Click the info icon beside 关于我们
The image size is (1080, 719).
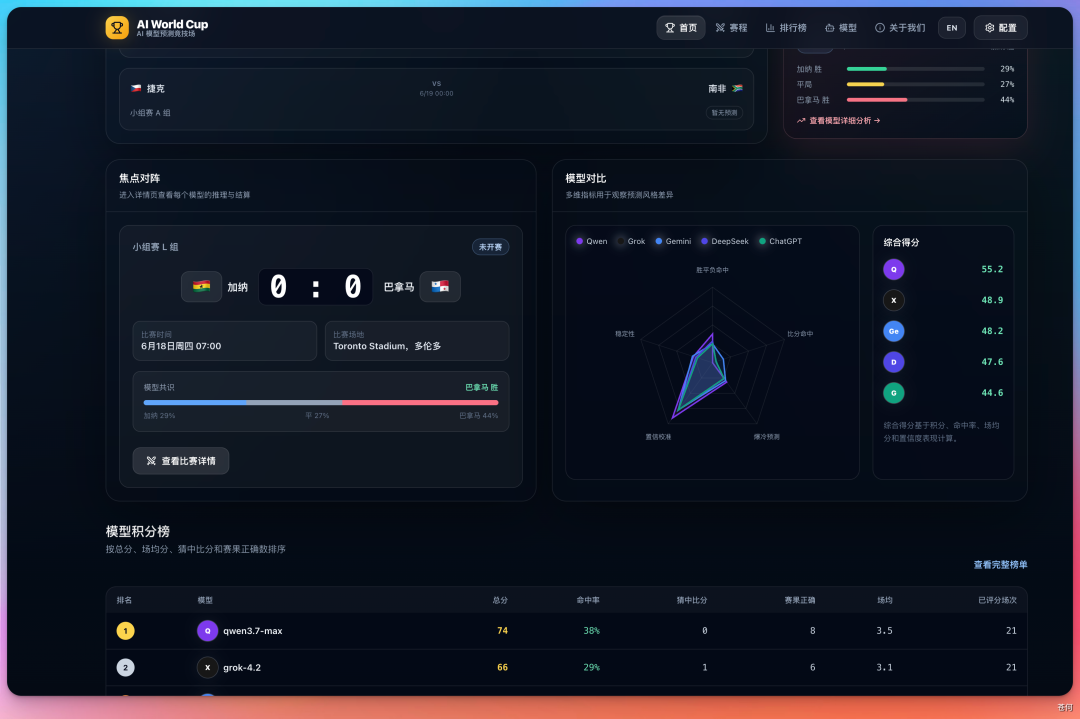[x=880, y=28]
